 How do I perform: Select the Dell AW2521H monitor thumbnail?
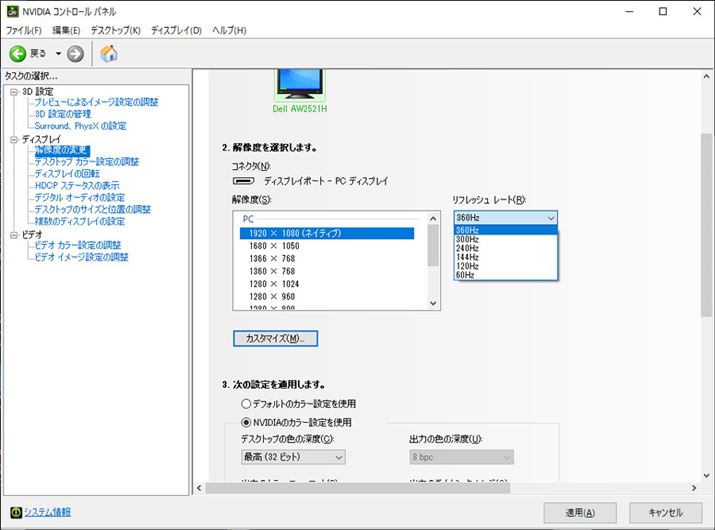pyautogui.click(x=300, y=85)
